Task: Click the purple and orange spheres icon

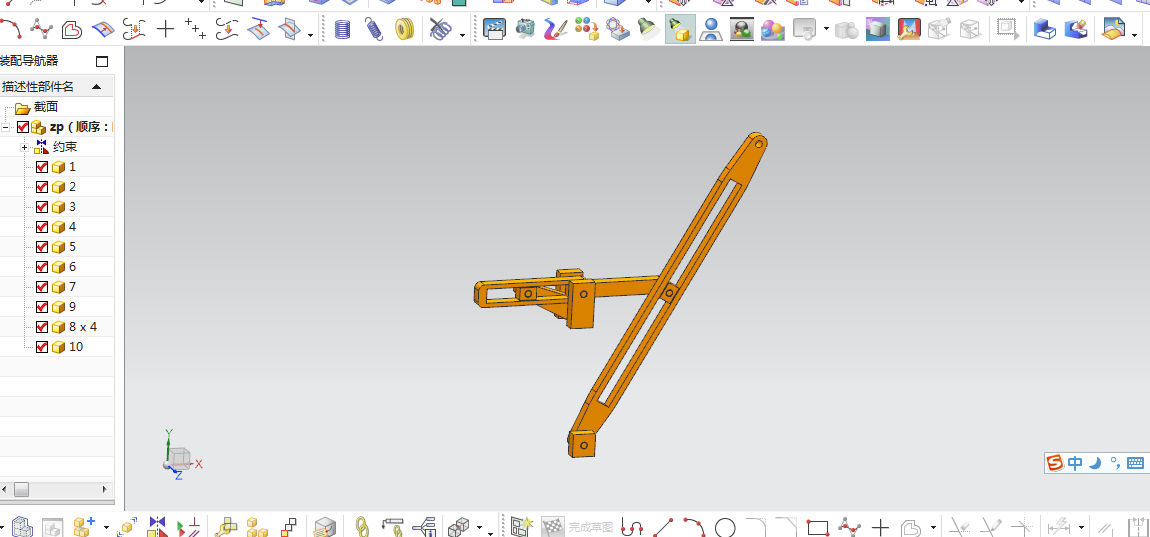Action: coord(772,29)
